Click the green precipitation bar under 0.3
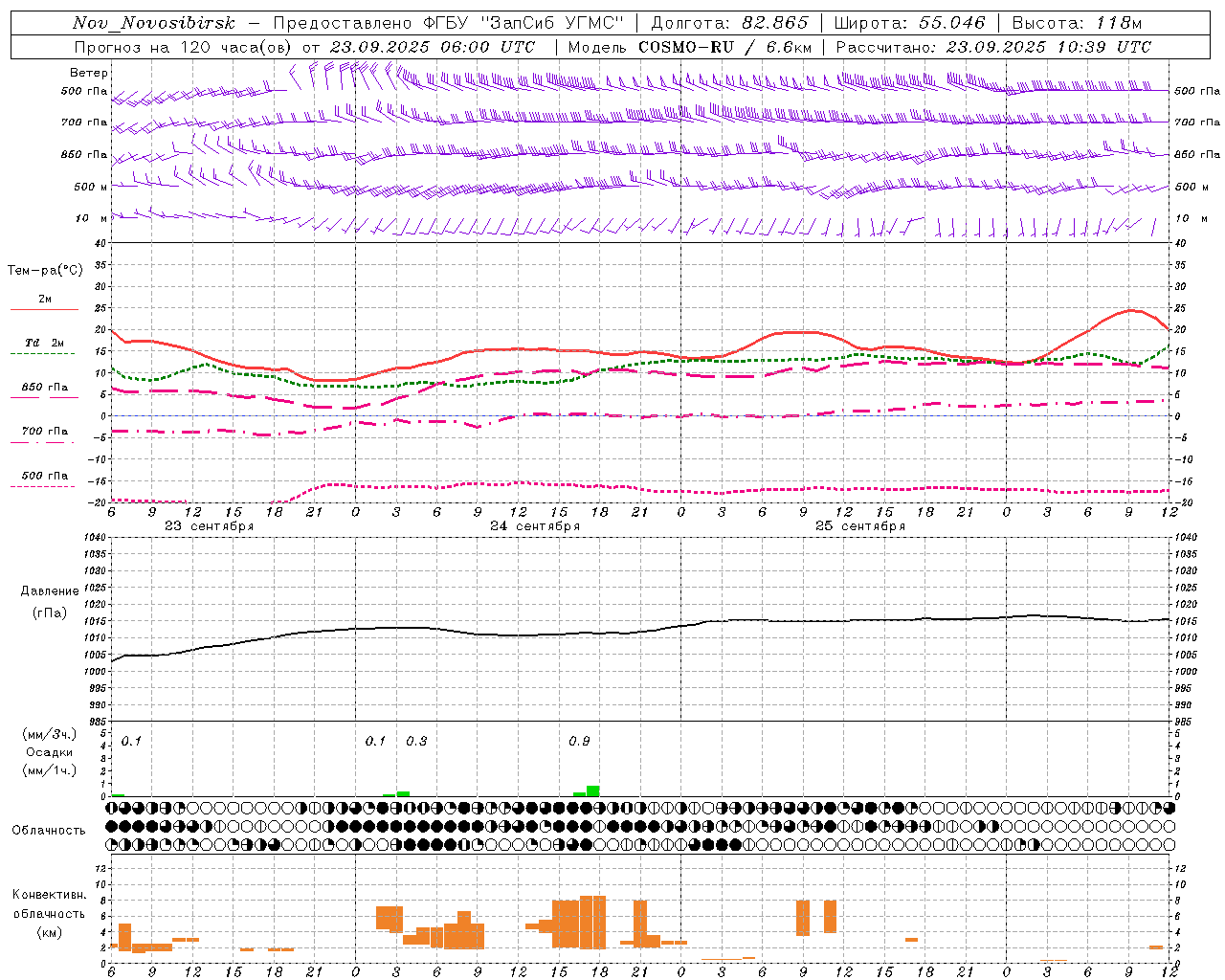 click(x=403, y=794)
